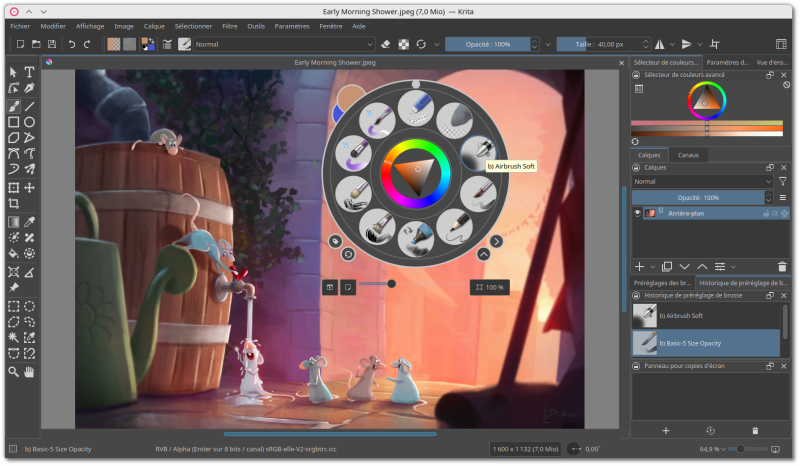Click the layer Opacité 100% slider
Image resolution: width=800 pixels, height=466 pixels.
pos(698,198)
